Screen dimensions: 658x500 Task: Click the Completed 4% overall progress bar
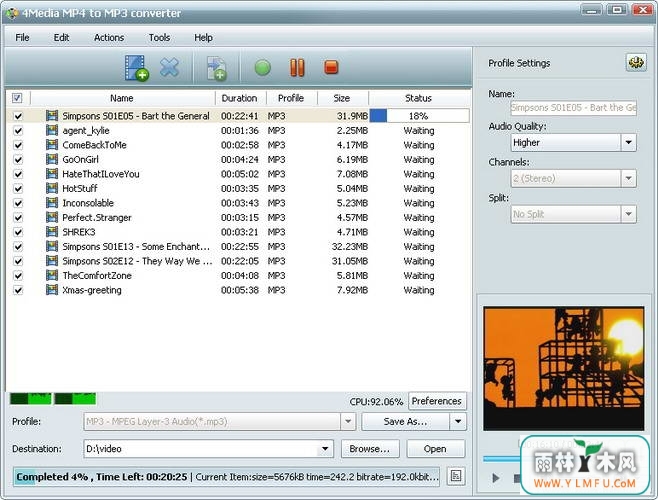pyautogui.click(x=227, y=477)
